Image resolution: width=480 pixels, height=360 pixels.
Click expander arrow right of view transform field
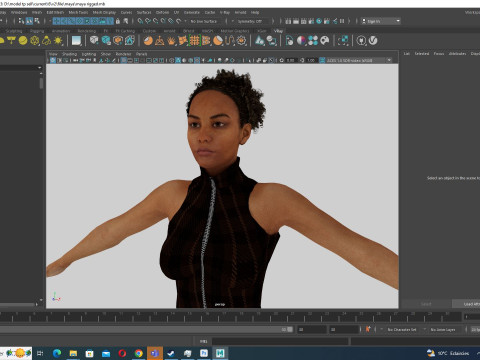(389, 60)
